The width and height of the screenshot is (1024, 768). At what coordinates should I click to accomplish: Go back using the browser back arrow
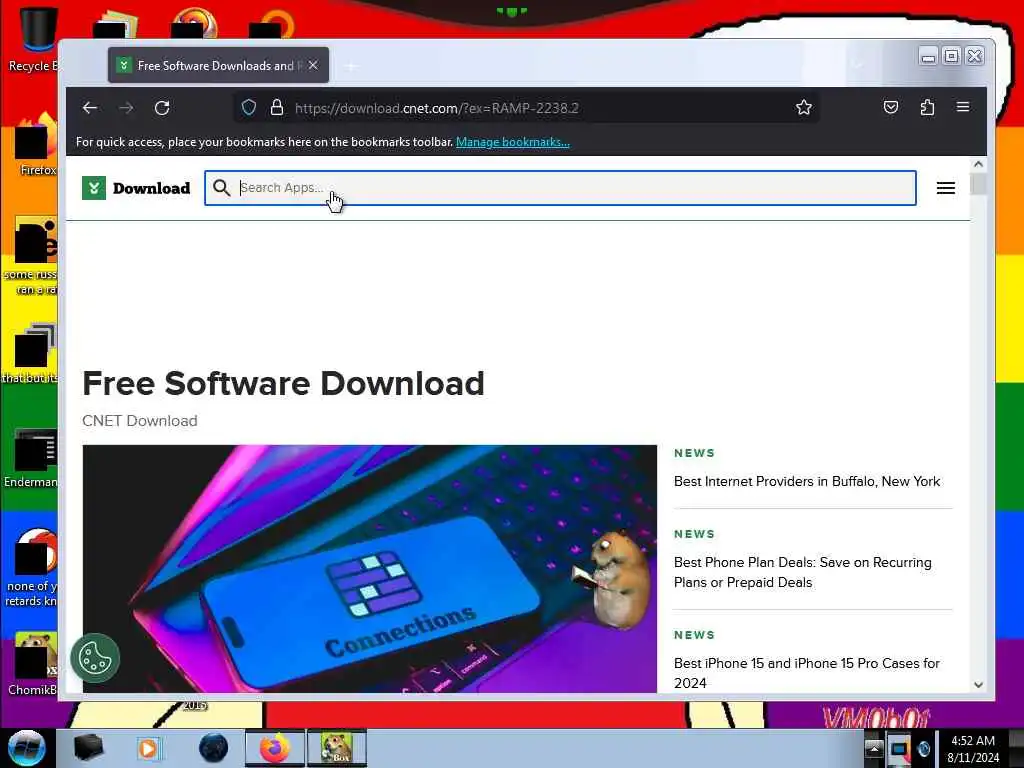click(90, 108)
